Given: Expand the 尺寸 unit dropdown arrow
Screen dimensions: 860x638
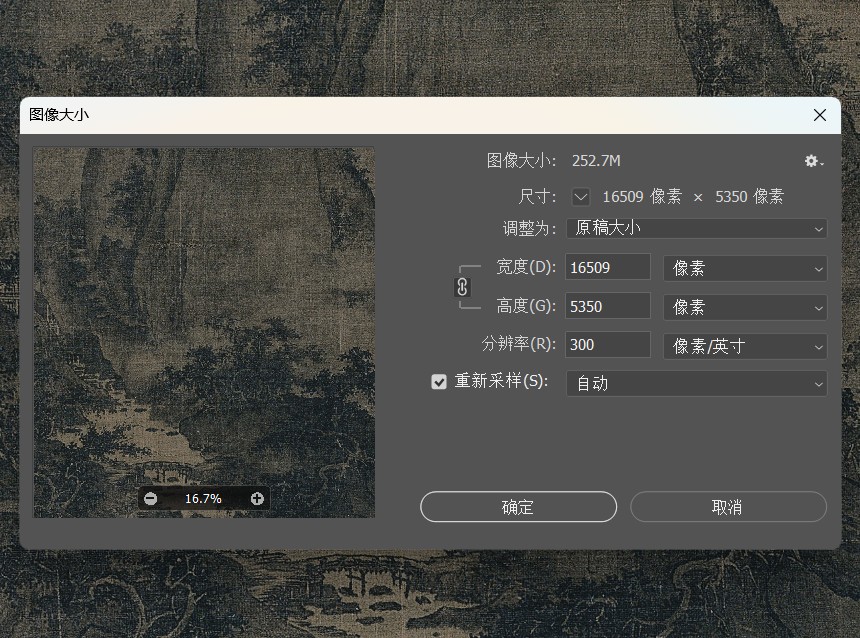Looking at the screenshot, I should pos(581,196).
